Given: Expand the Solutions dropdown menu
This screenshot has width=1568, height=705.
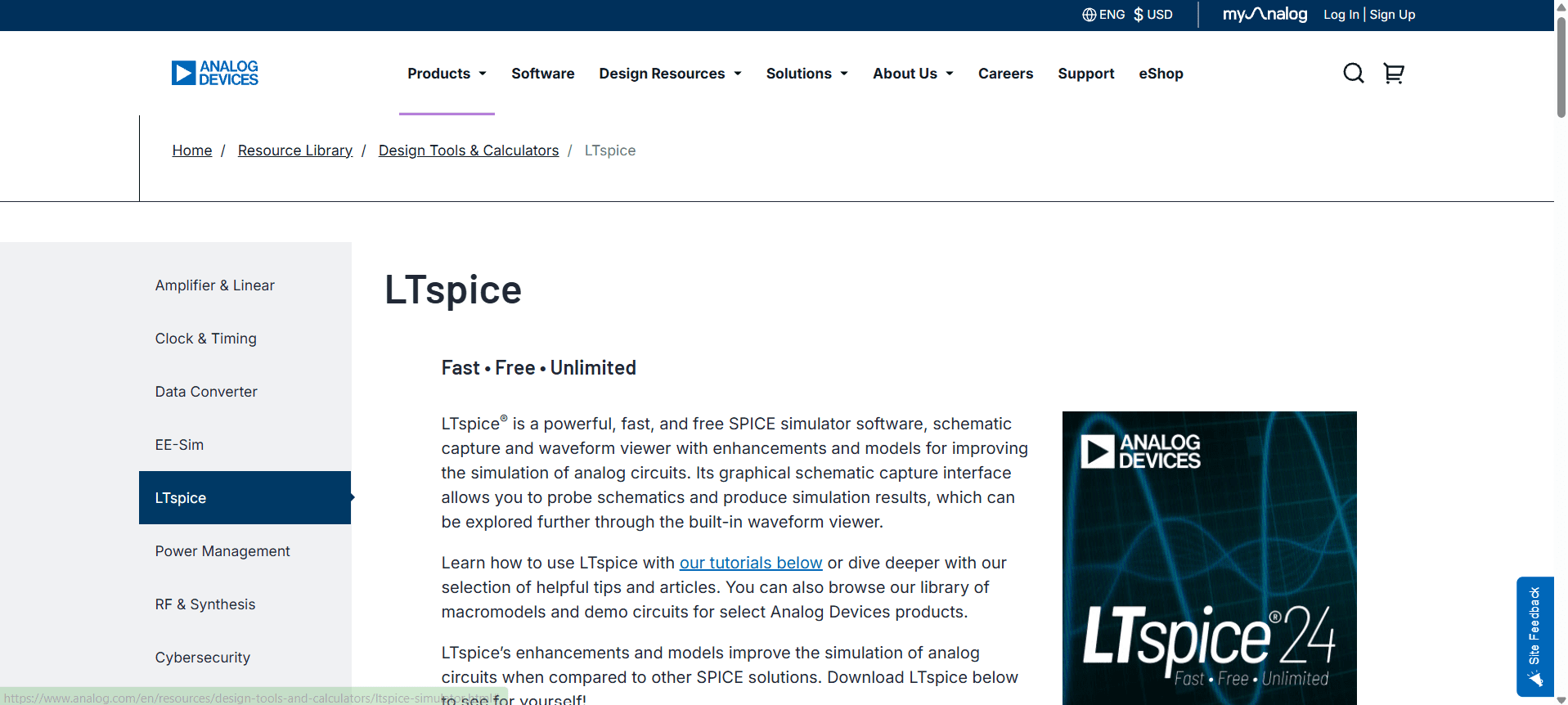Looking at the screenshot, I should [806, 74].
